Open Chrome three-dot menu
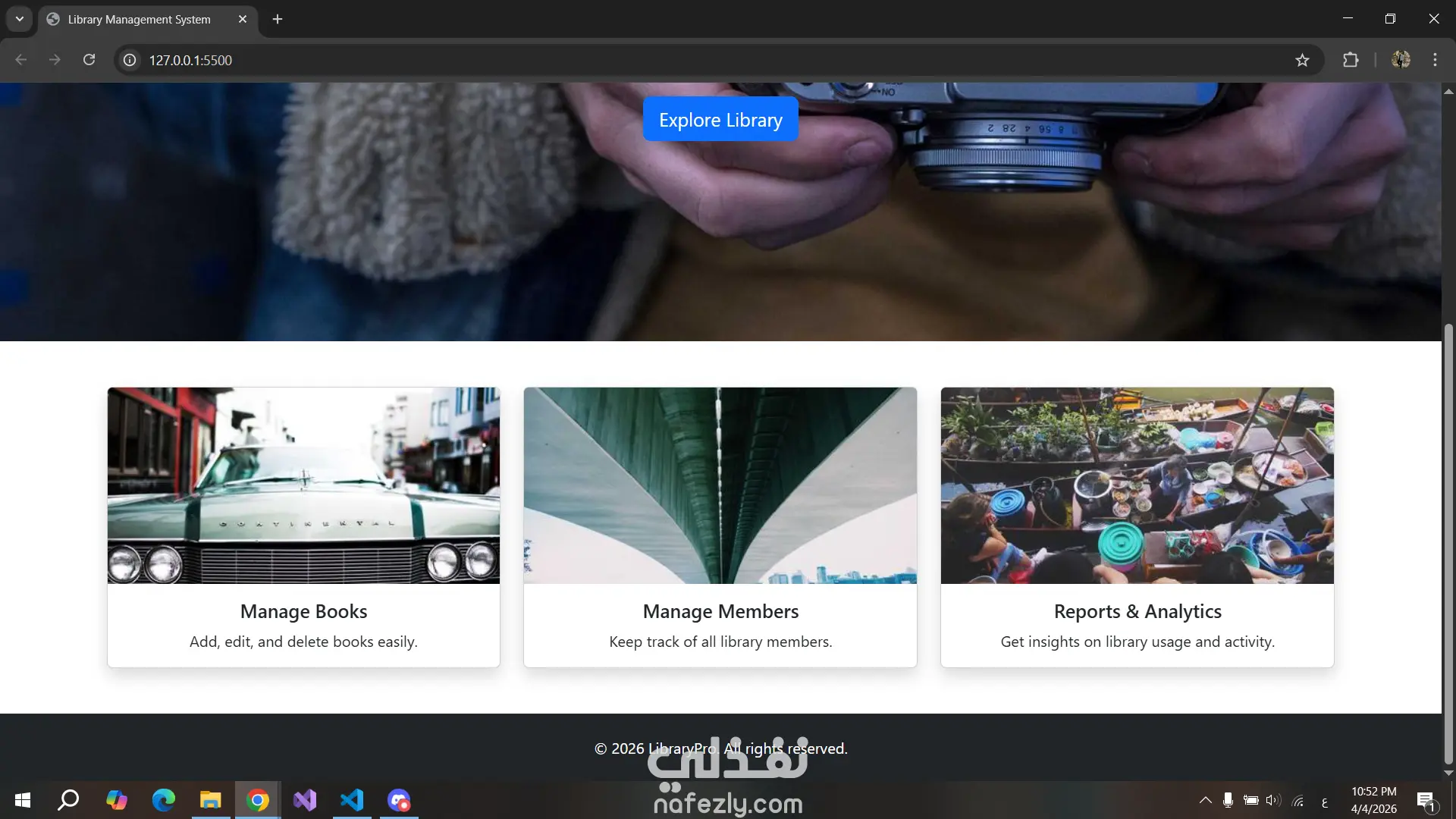1456x819 pixels. tap(1434, 60)
